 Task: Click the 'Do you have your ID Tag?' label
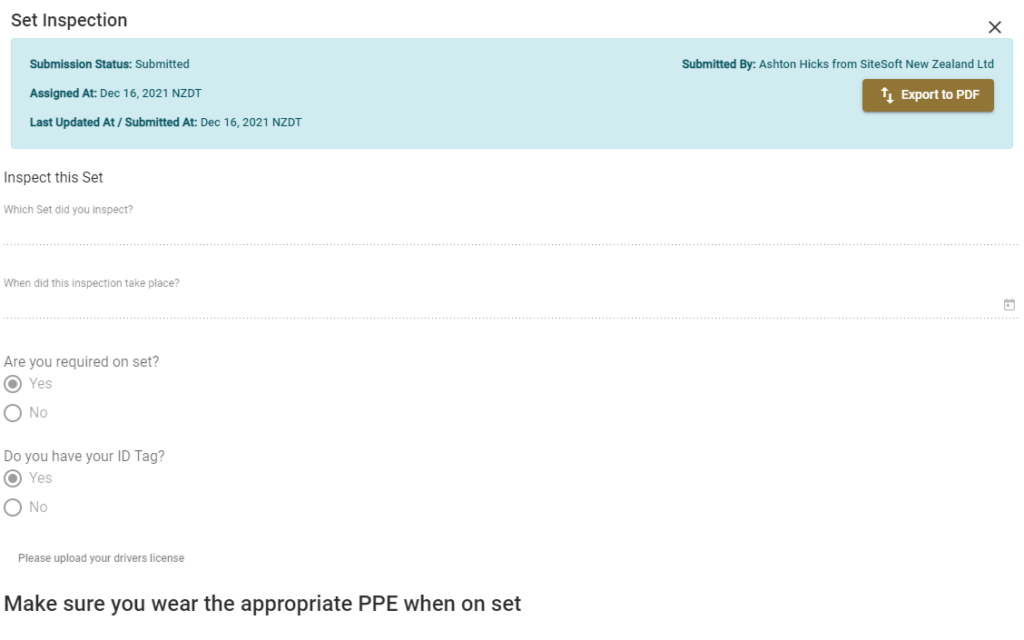click(84, 456)
